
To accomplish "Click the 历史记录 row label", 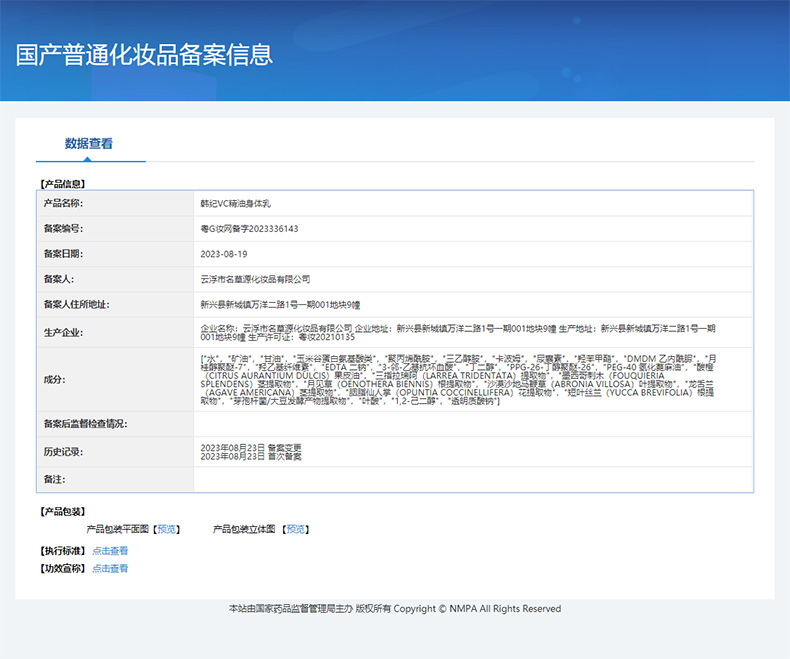I will (63, 451).
